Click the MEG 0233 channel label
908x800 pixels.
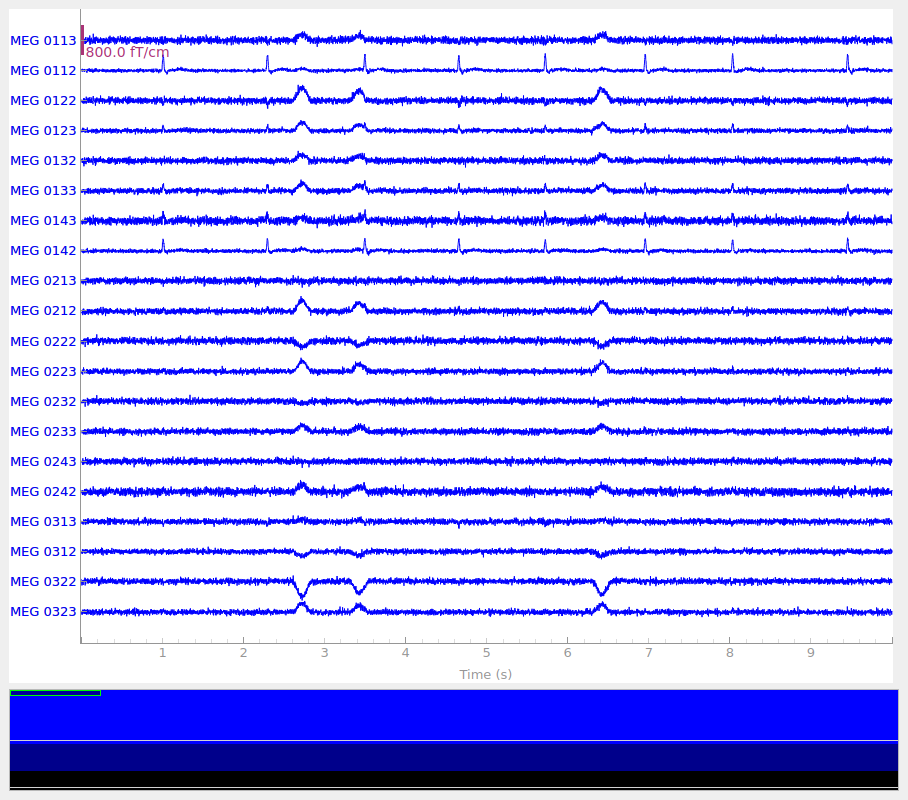43,432
